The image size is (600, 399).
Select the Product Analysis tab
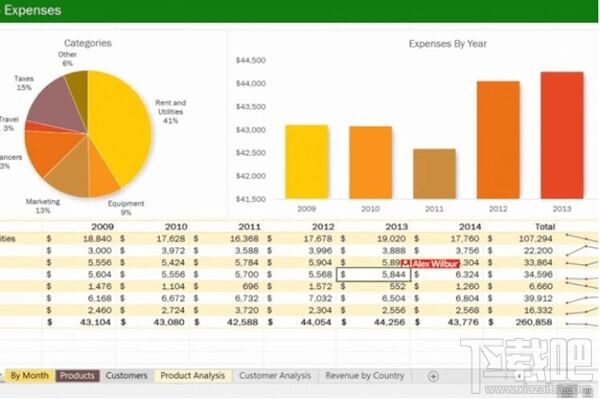(192, 376)
